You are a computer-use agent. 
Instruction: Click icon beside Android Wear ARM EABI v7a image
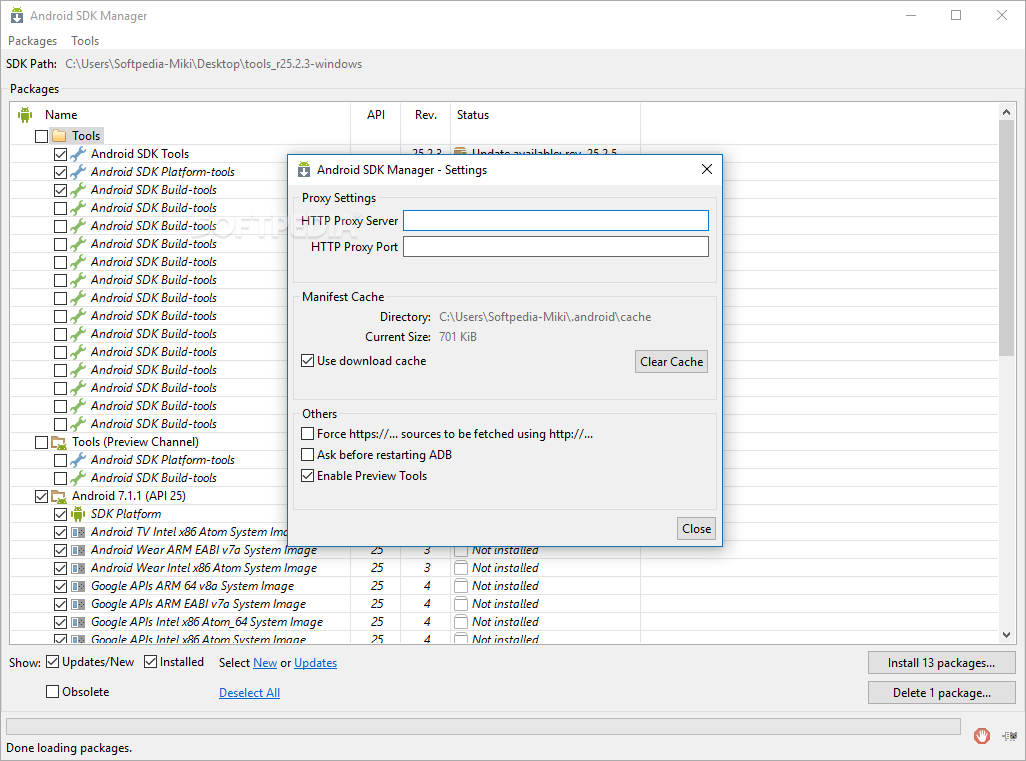pos(78,550)
